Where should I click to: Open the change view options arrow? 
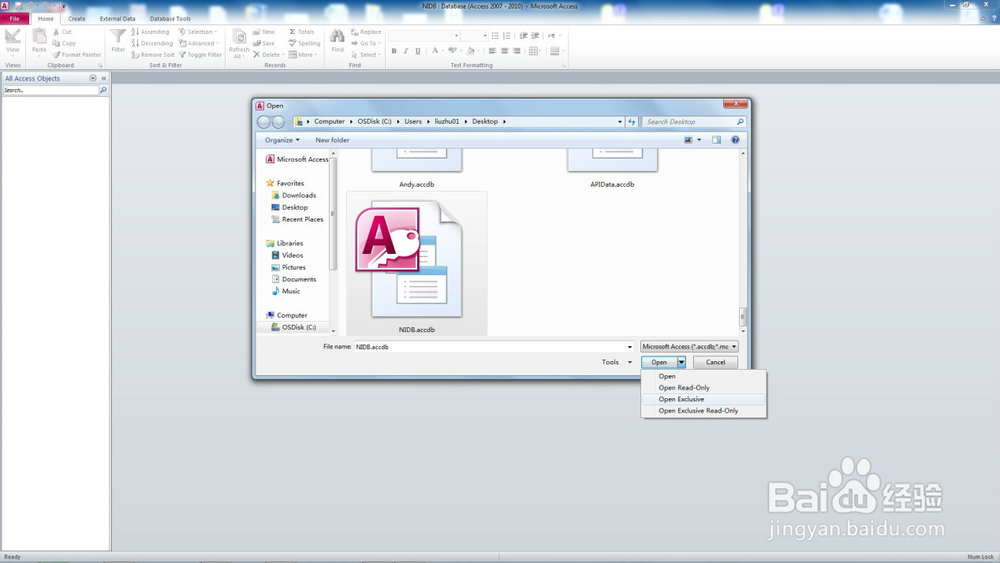[699, 140]
